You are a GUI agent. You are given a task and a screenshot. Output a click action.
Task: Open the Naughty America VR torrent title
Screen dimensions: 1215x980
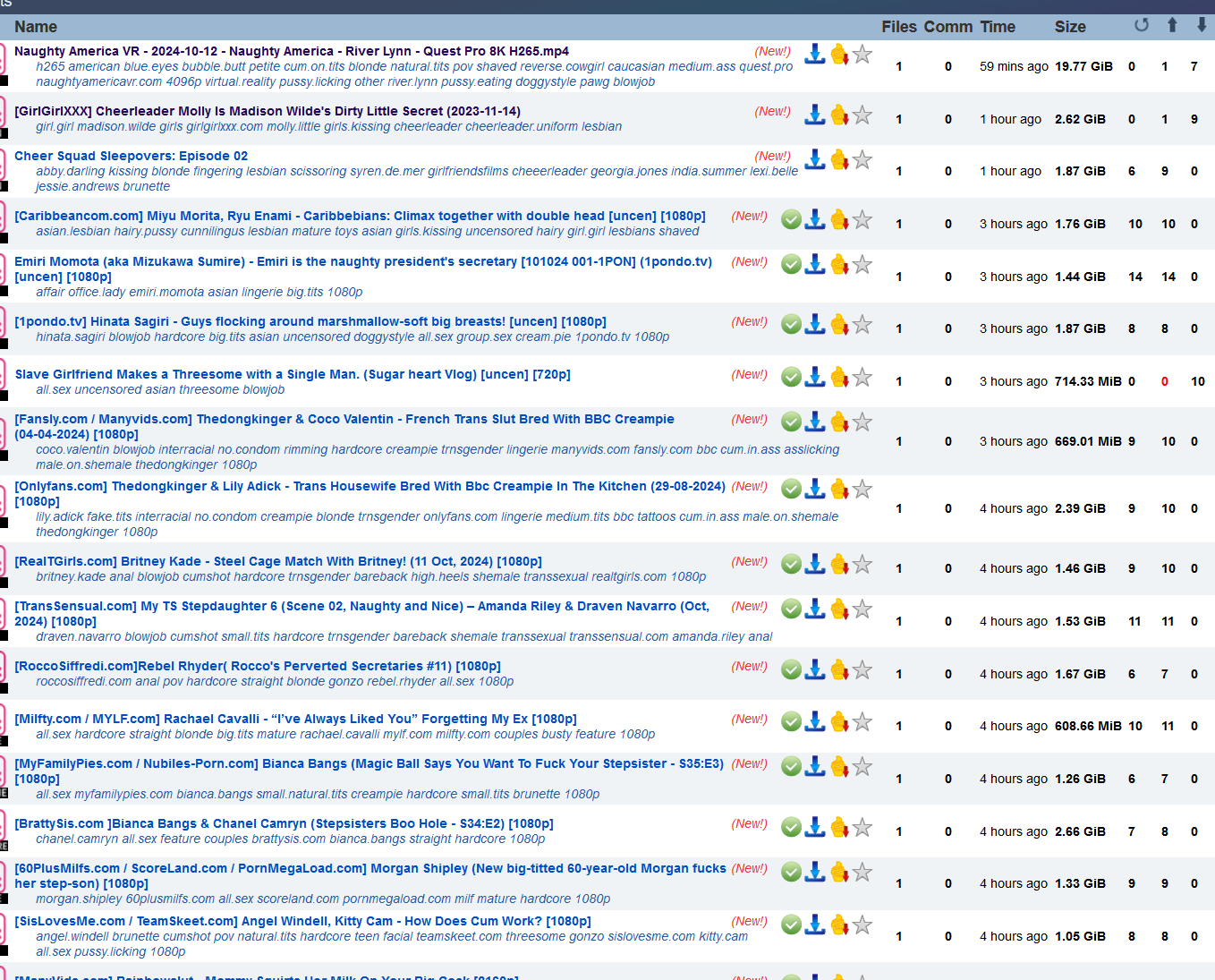(292, 51)
